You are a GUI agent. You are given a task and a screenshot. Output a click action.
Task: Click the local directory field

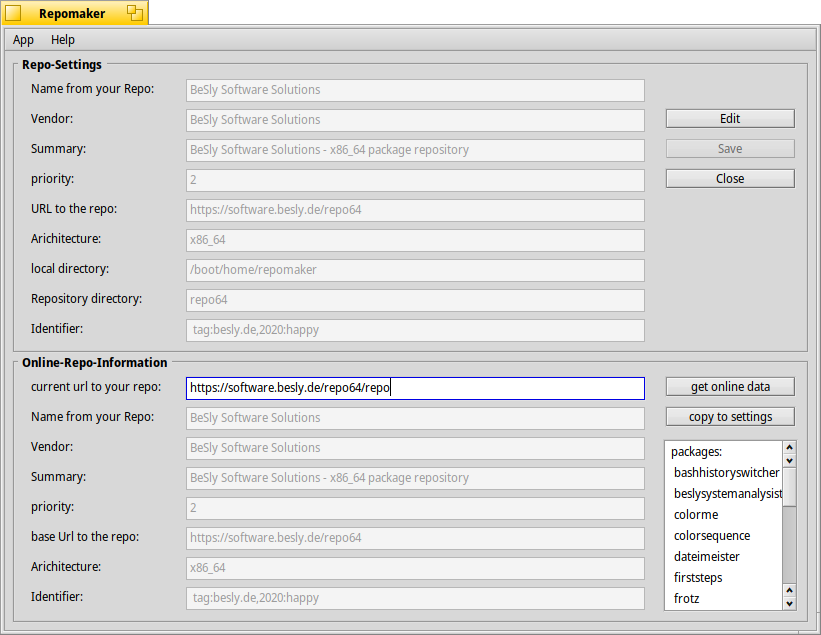(x=415, y=270)
